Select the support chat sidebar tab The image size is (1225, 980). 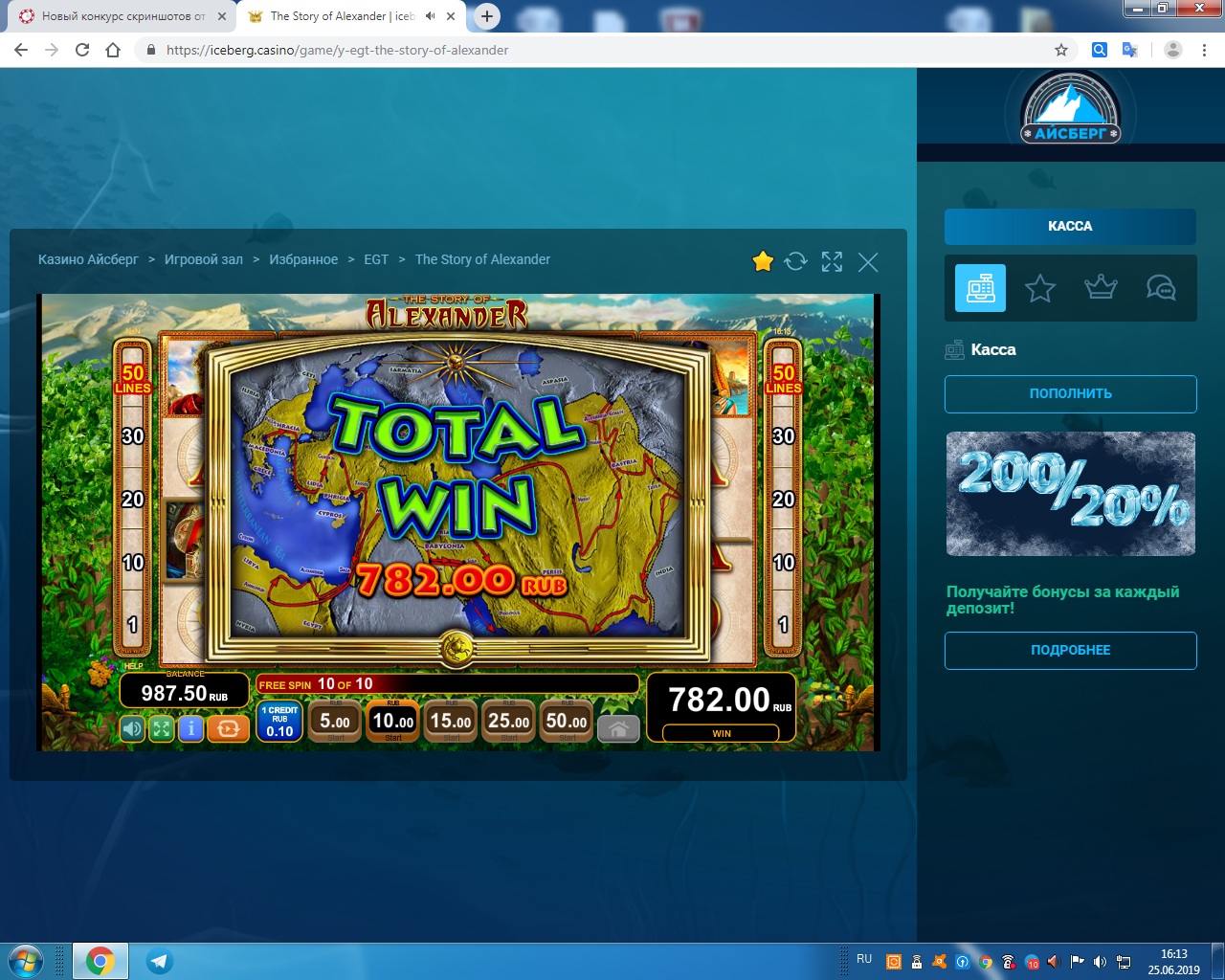[x=1161, y=288]
